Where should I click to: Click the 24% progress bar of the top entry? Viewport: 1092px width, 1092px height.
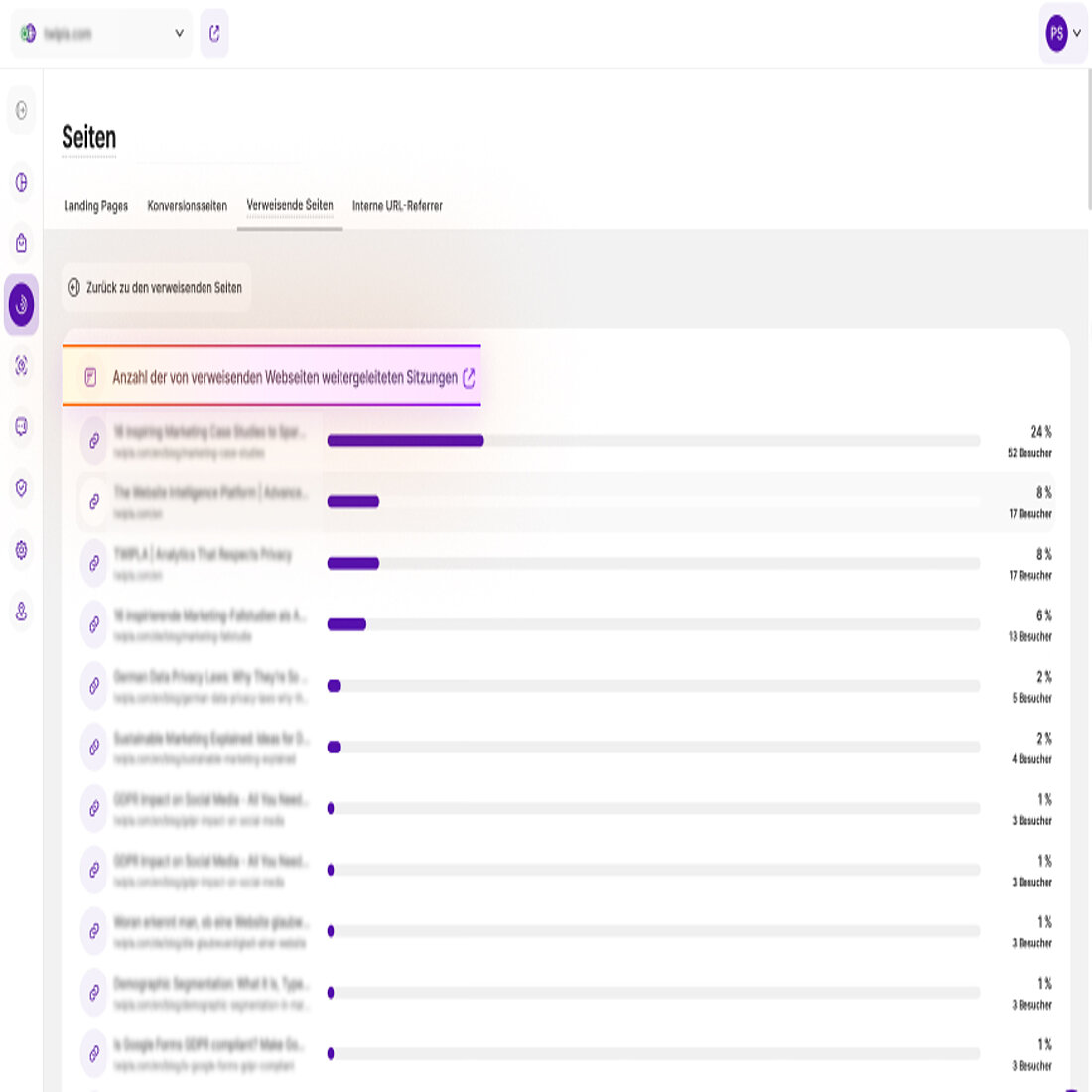click(x=407, y=440)
